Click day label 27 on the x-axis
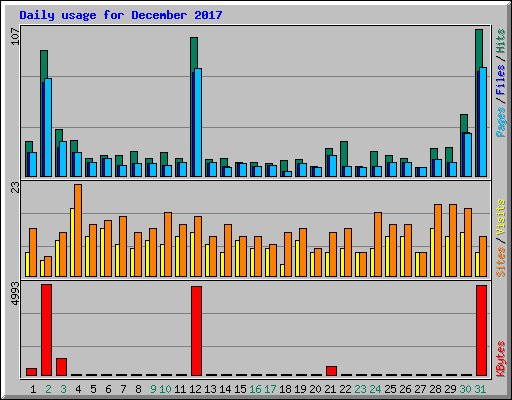This screenshot has height=400, width=512. 420,389
